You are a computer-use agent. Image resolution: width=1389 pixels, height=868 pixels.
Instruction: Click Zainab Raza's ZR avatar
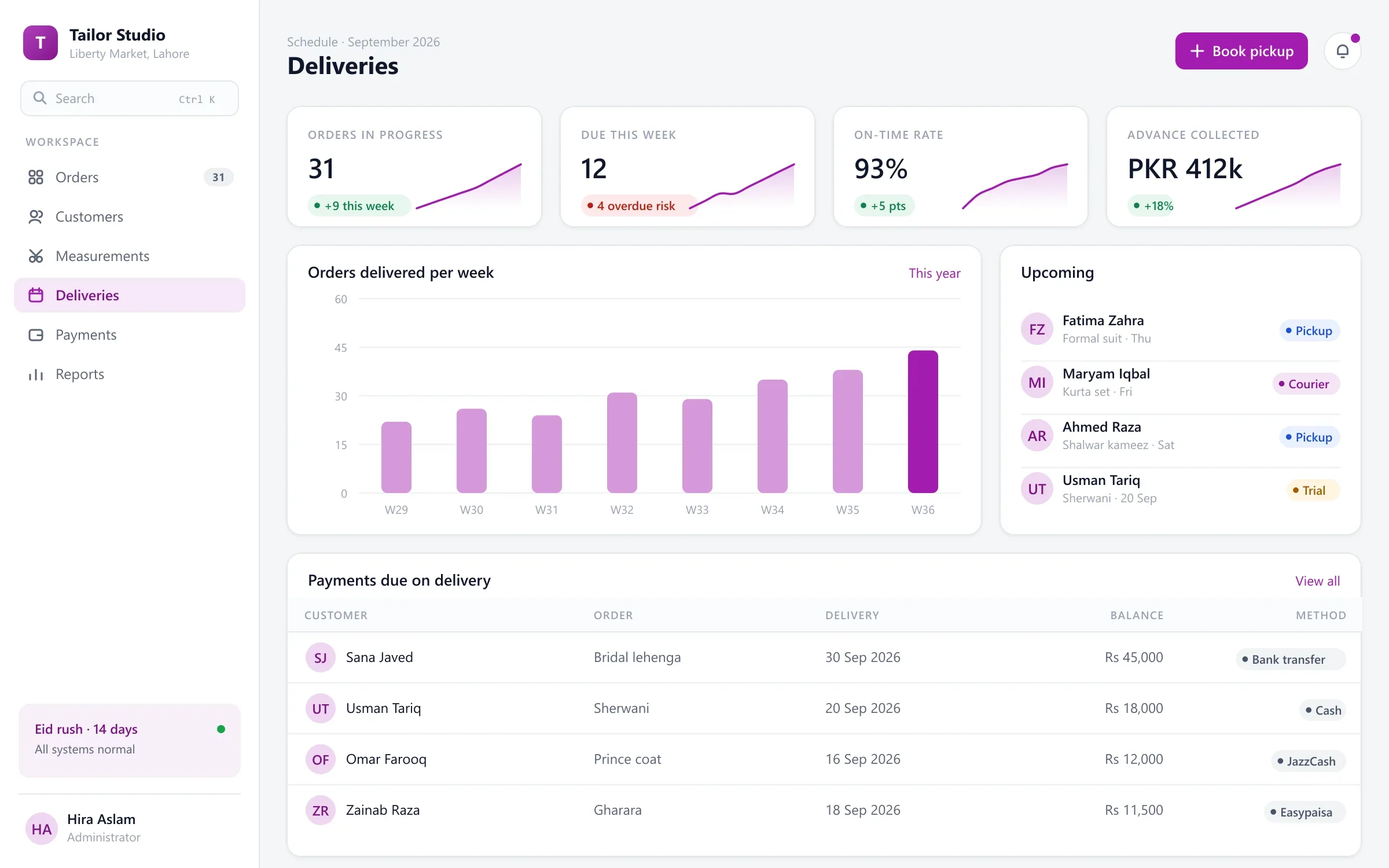(321, 810)
